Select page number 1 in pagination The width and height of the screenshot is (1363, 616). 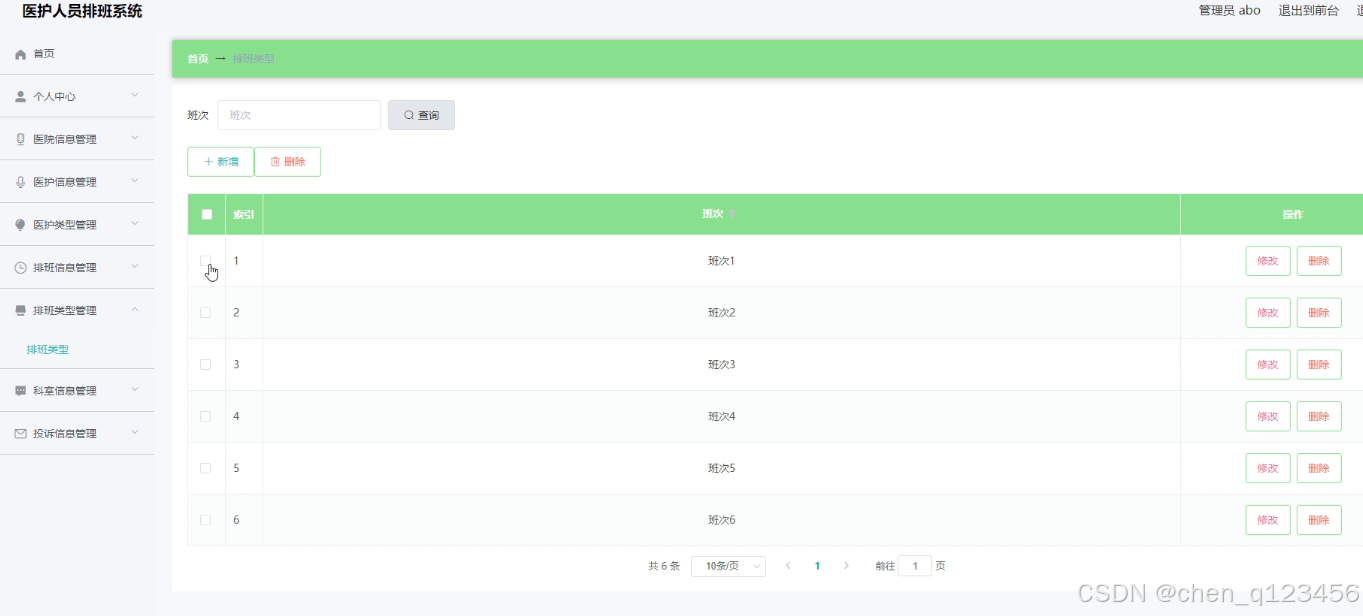[817, 566]
